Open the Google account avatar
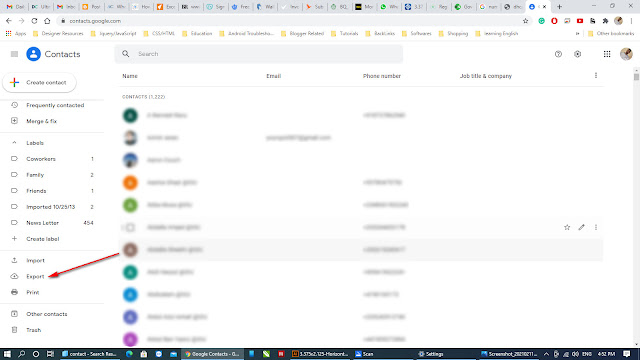 tap(626, 54)
